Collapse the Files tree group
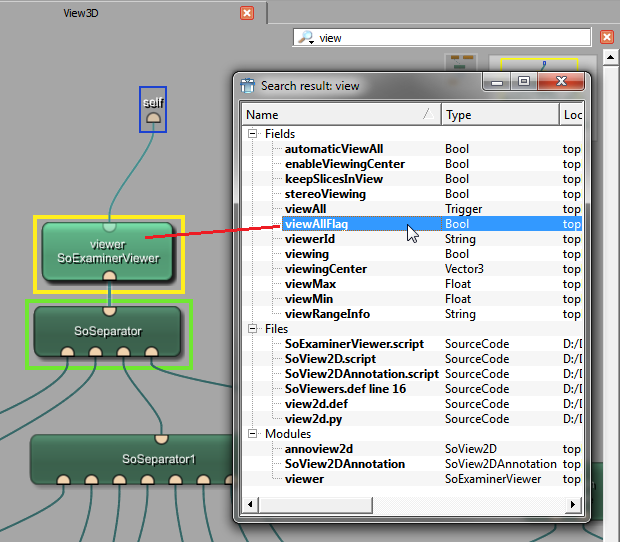Image resolution: width=621 pixels, height=542 pixels. pos(254,329)
